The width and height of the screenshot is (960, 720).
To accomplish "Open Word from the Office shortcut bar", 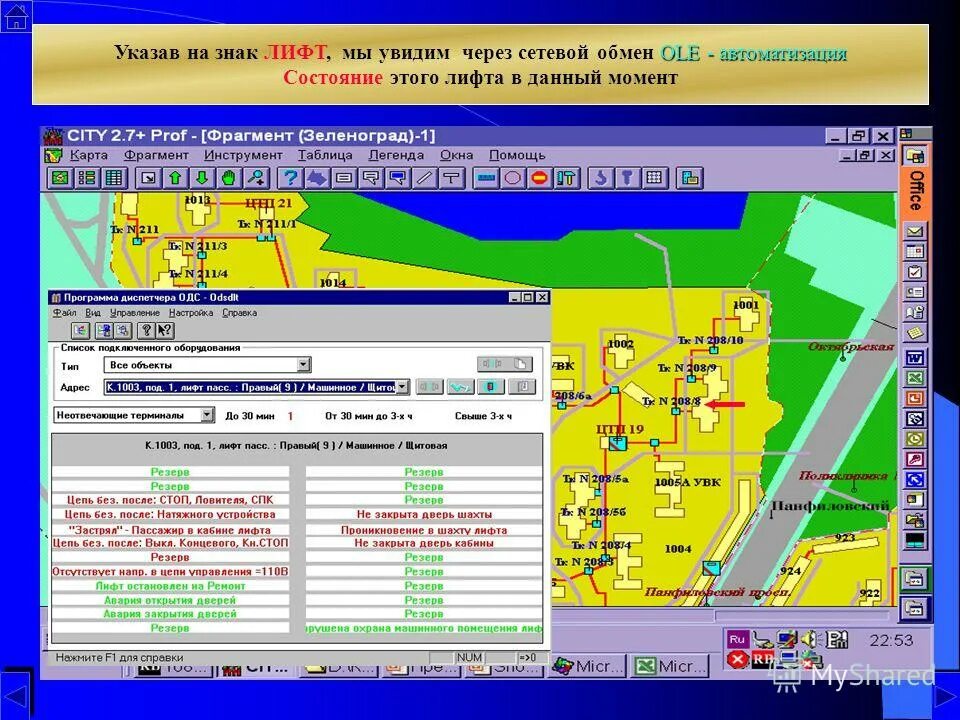I will [x=915, y=358].
